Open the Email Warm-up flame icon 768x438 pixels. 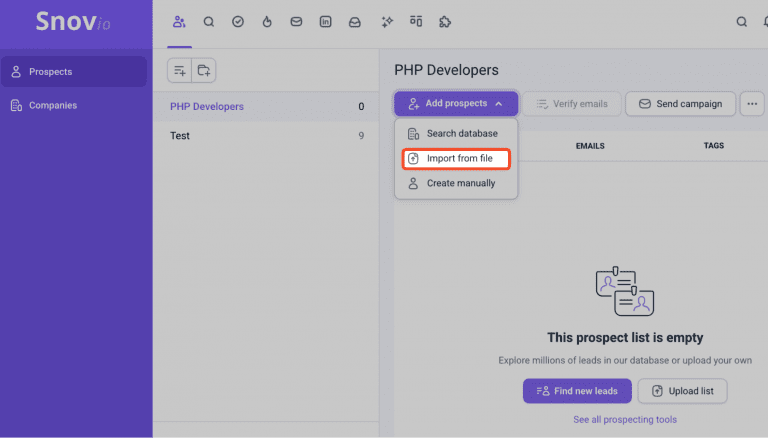coord(267,22)
